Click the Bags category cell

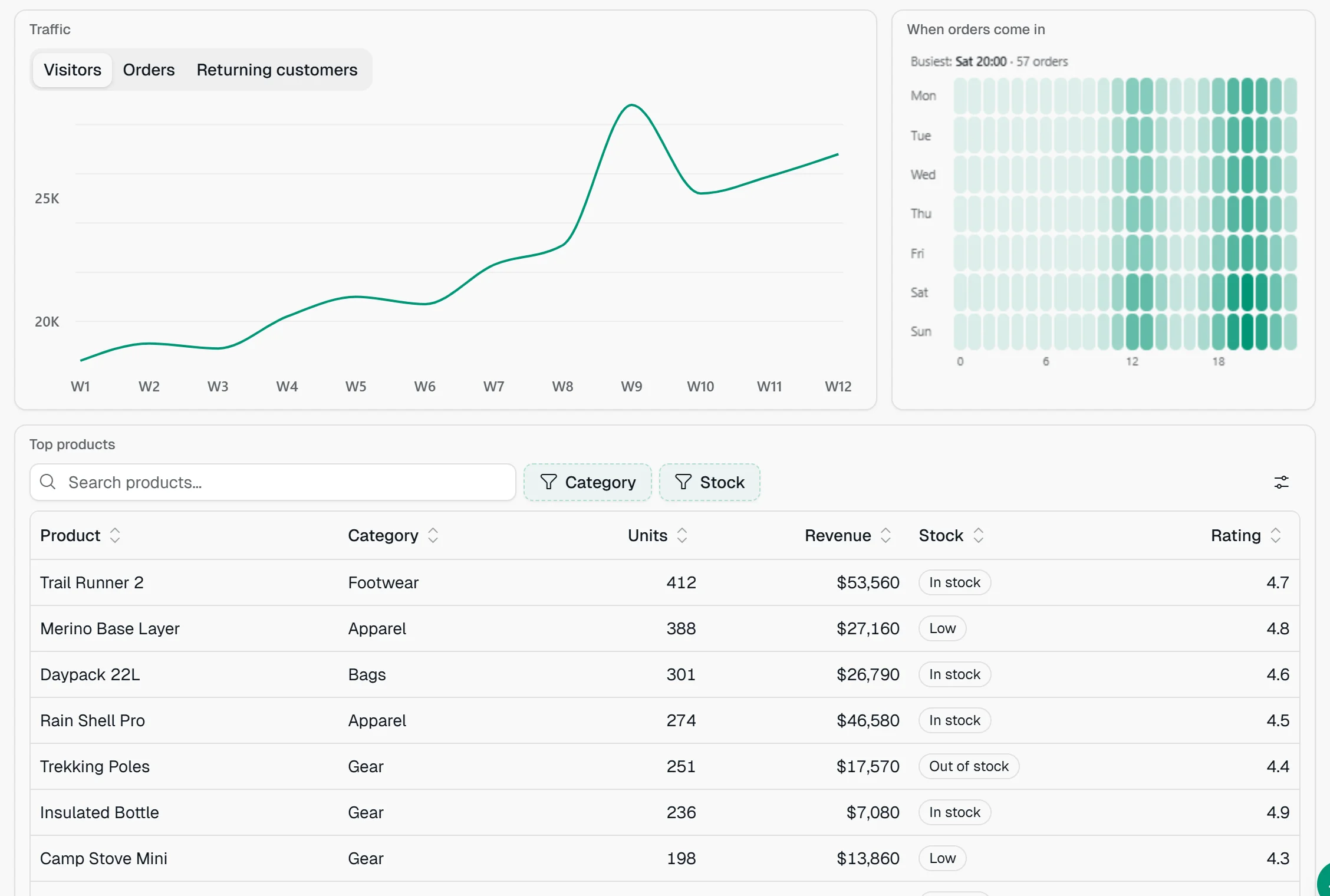click(367, 674)
